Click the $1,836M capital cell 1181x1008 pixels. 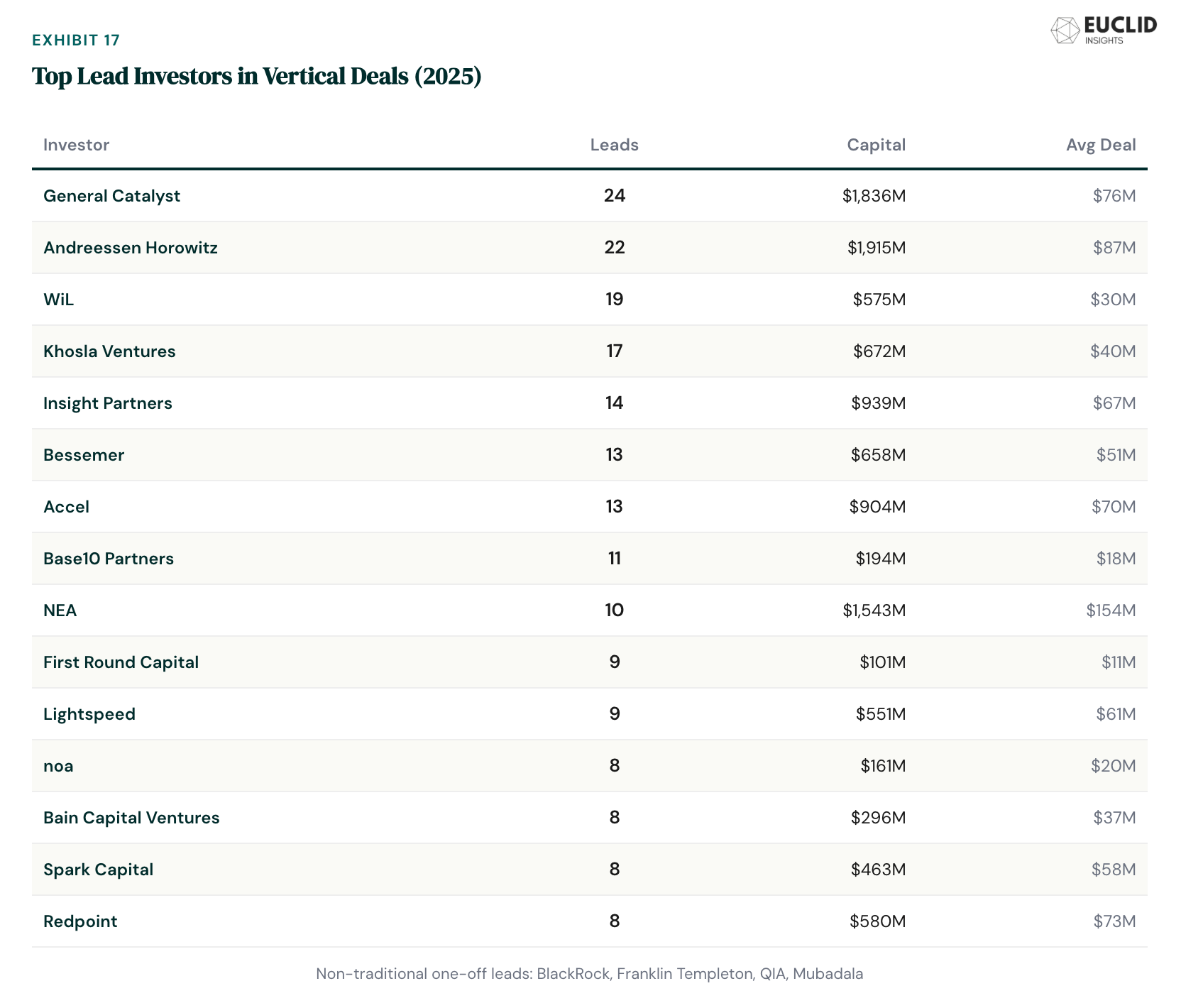874,196
